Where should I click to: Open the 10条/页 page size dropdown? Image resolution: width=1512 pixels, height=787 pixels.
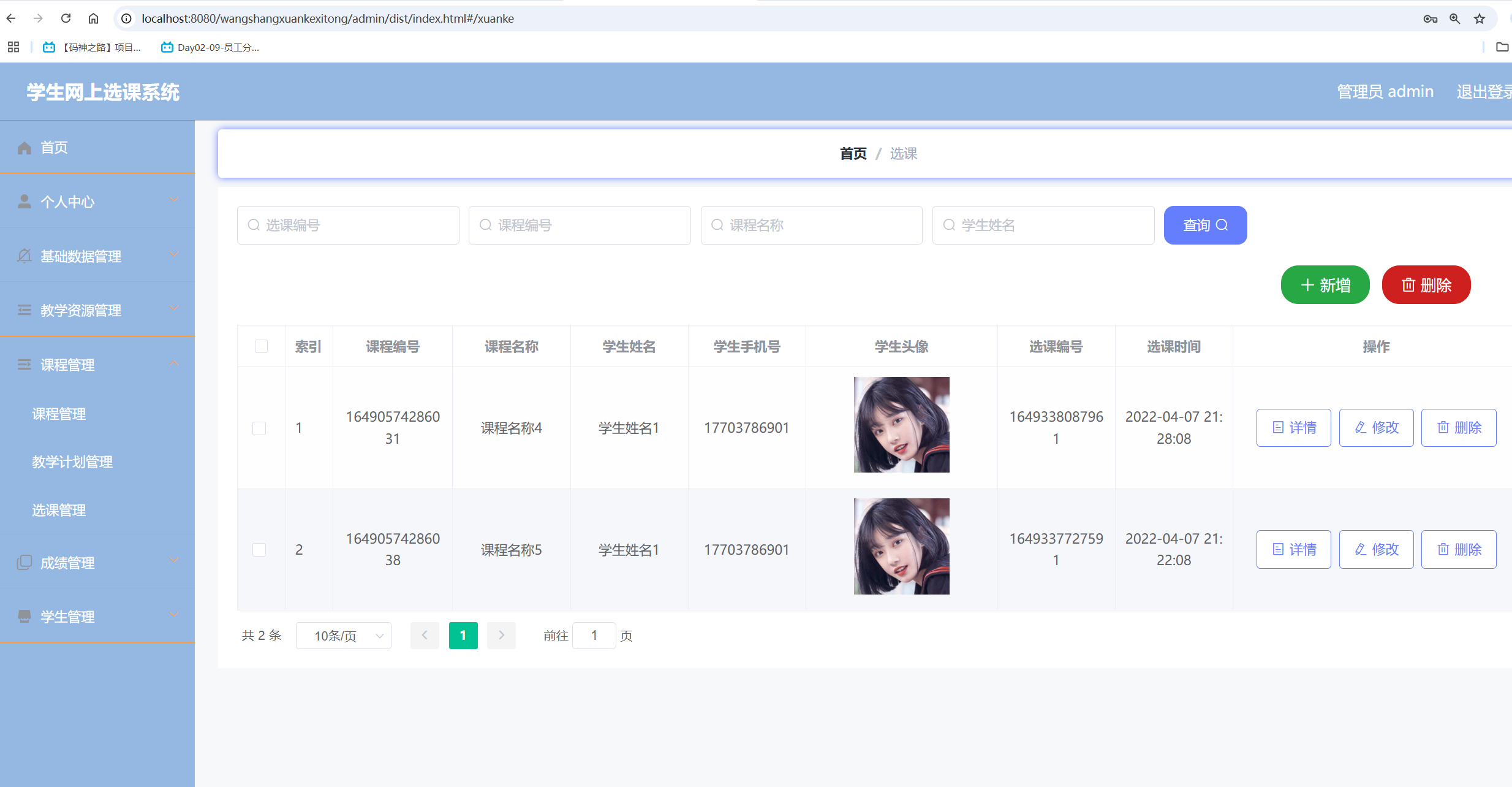click(343, 636)
